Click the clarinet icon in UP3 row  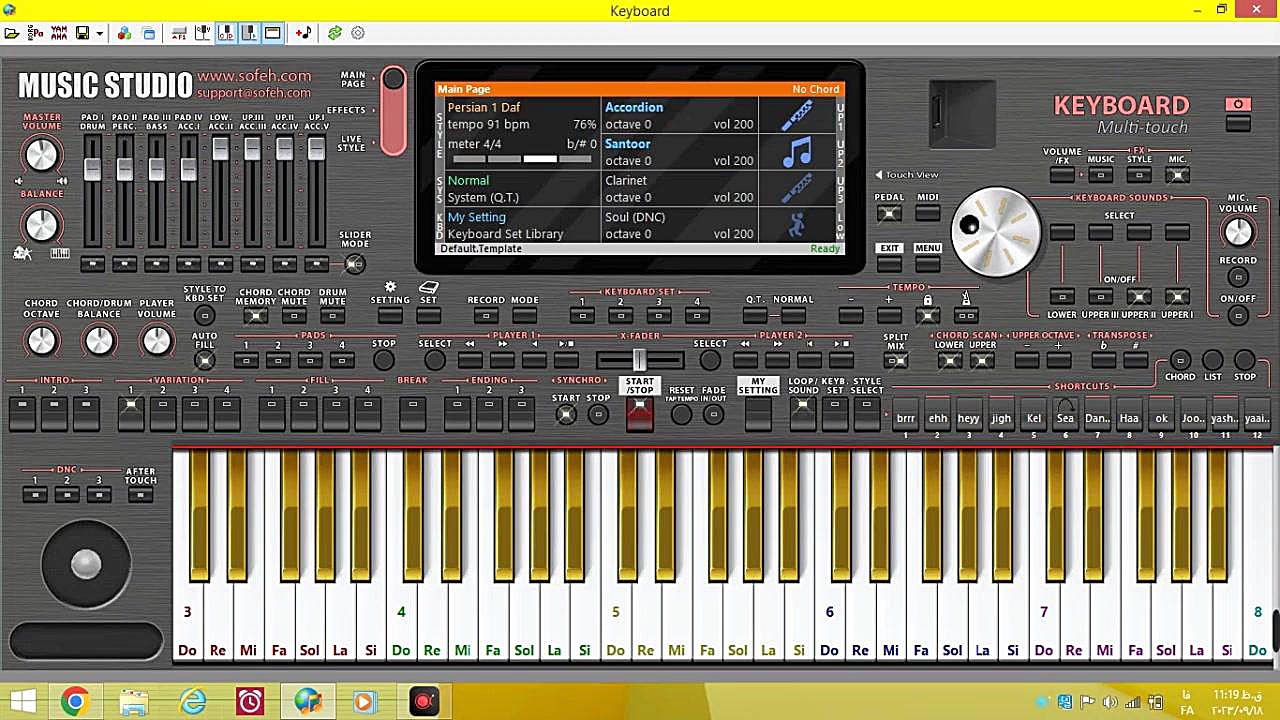pos(797,188)
